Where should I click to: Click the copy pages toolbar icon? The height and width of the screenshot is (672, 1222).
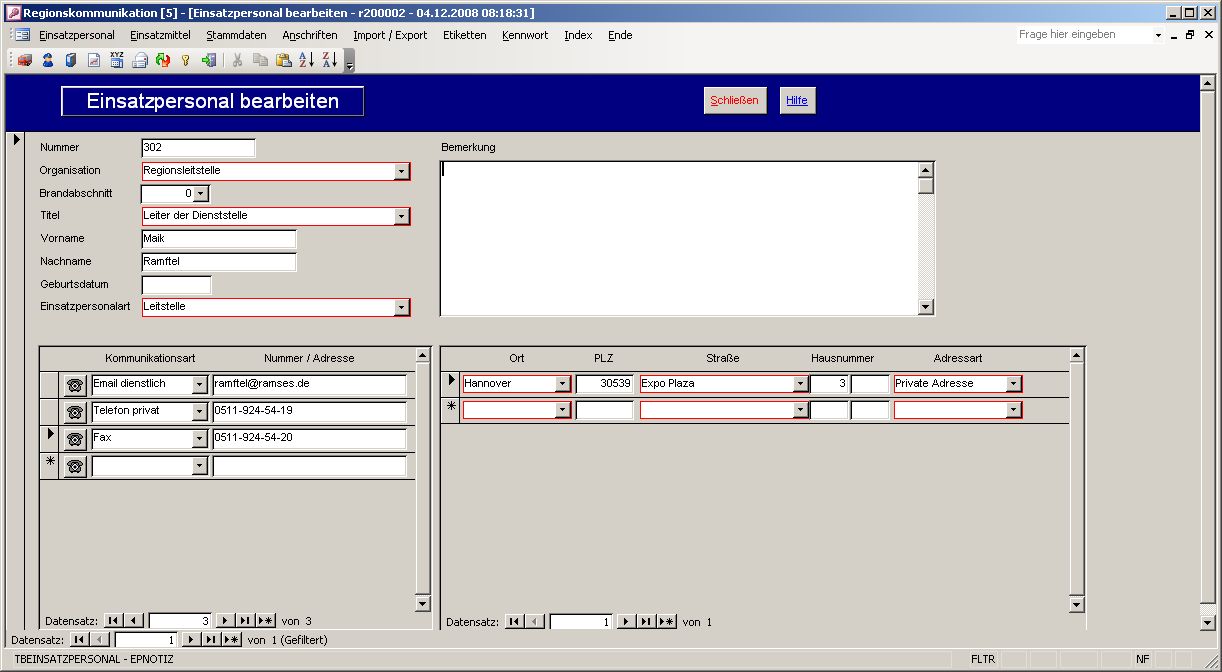[x=261, y=60]
